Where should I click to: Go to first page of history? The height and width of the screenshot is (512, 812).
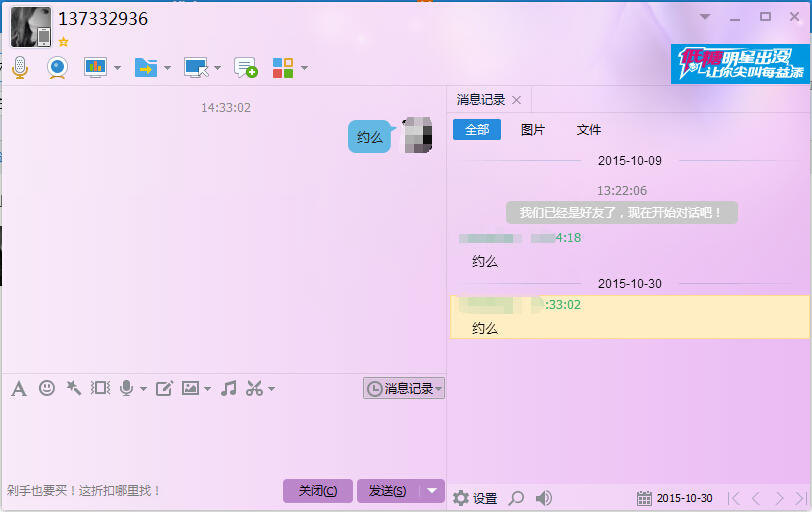click(x=733, y=498)
